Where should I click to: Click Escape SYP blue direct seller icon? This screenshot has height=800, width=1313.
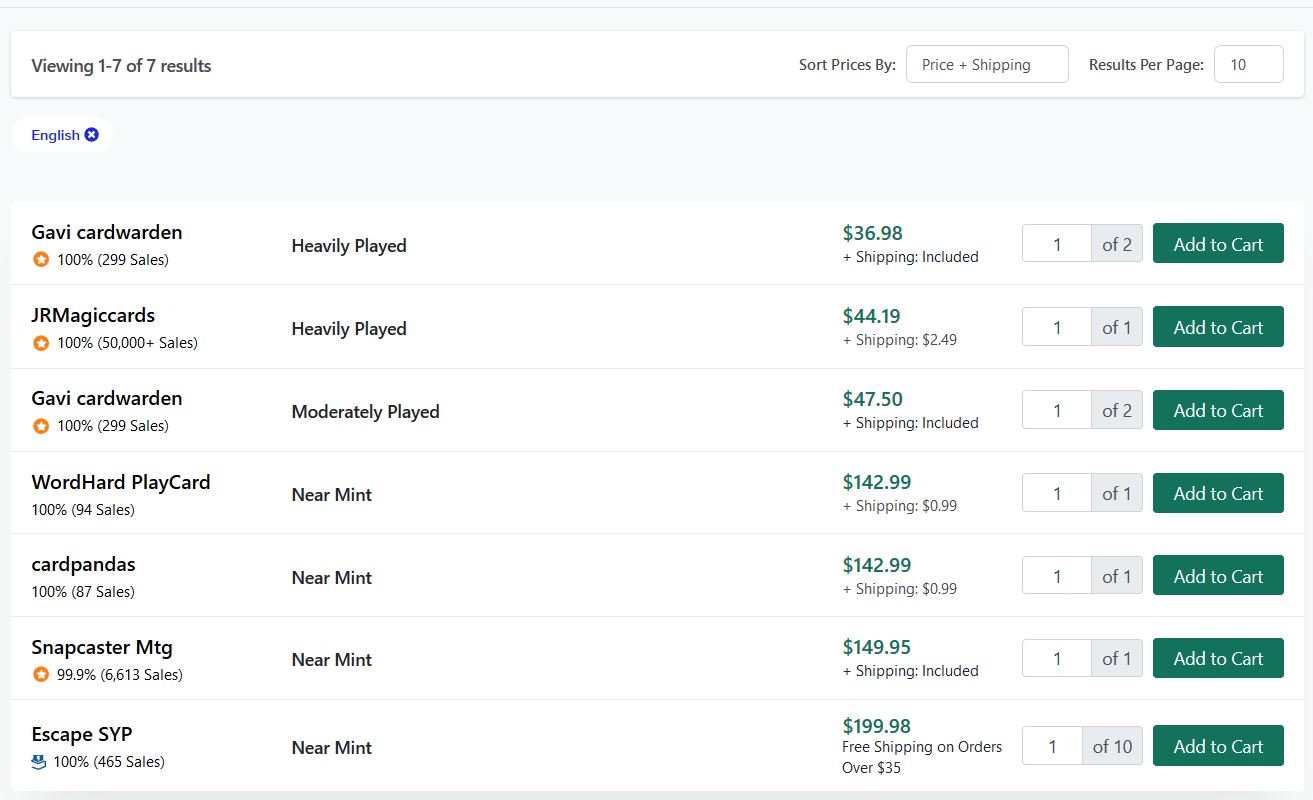pyautogui.click(x=40, y=762)
